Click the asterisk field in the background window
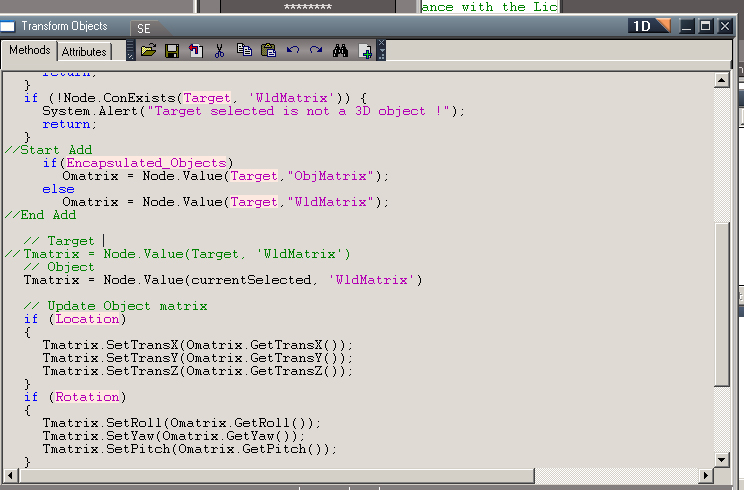The height and width of the screenshot is (490, 744). pyautogui.click(x=307, y=6)
